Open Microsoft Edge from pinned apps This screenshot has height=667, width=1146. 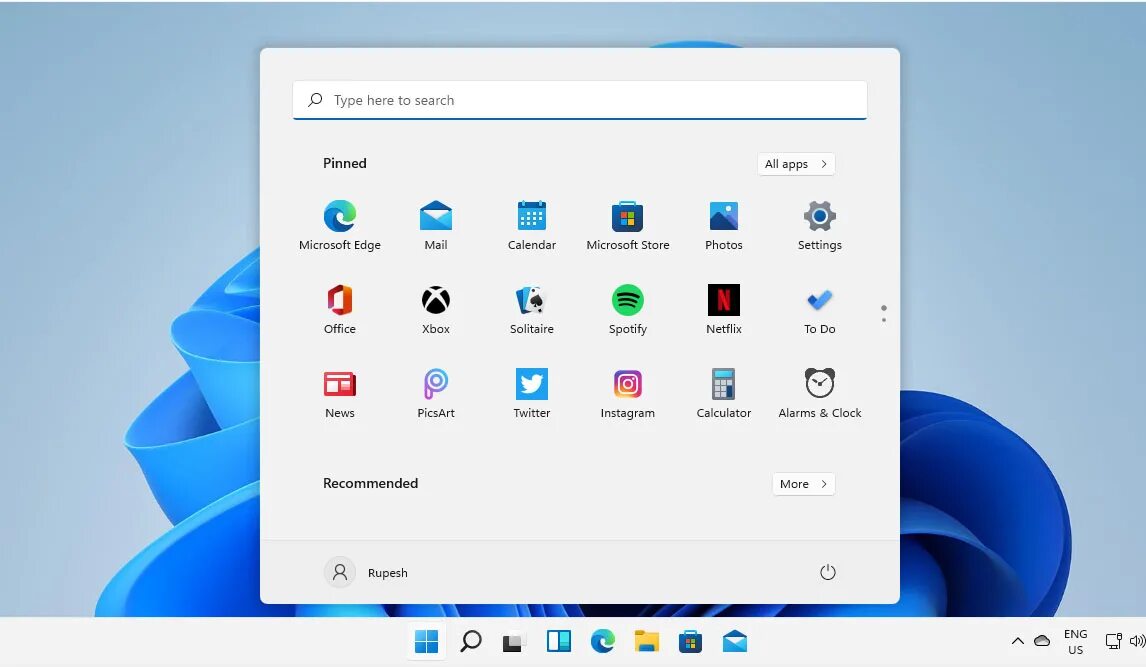pos(340,225)
